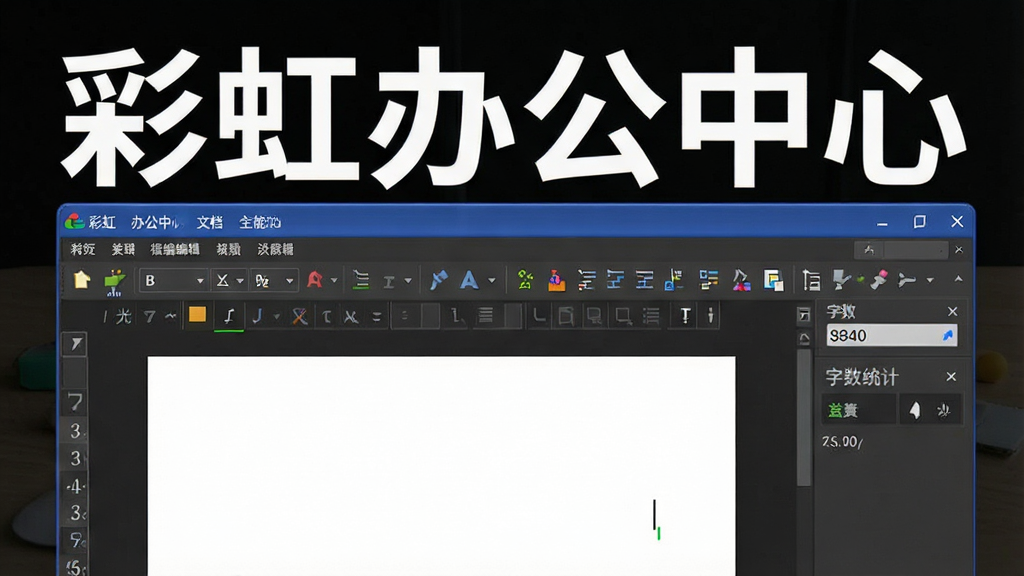Click the green symbols icon in toolbar

(525, 280)
